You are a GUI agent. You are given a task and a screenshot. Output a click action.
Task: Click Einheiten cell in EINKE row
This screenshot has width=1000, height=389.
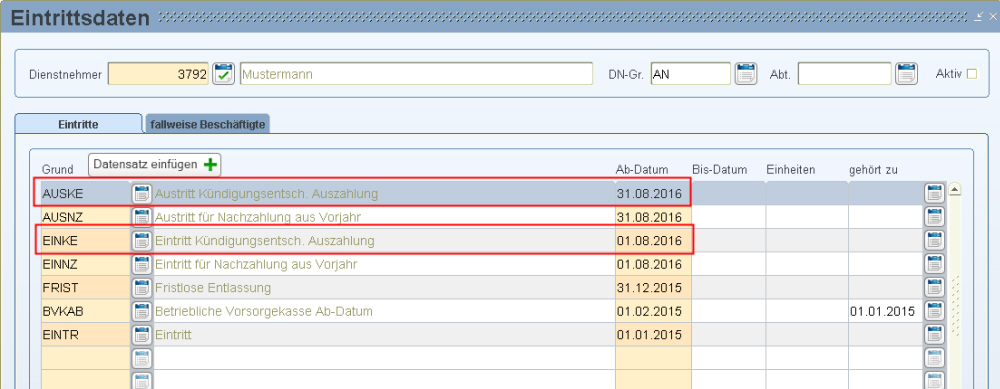coord(807,241)
